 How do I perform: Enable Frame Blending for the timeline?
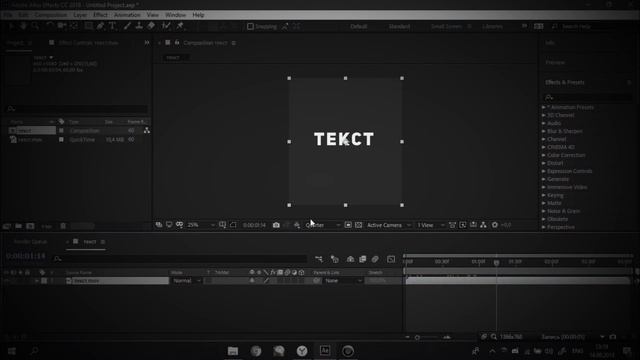pyautogui.click(x=362, y=259)
